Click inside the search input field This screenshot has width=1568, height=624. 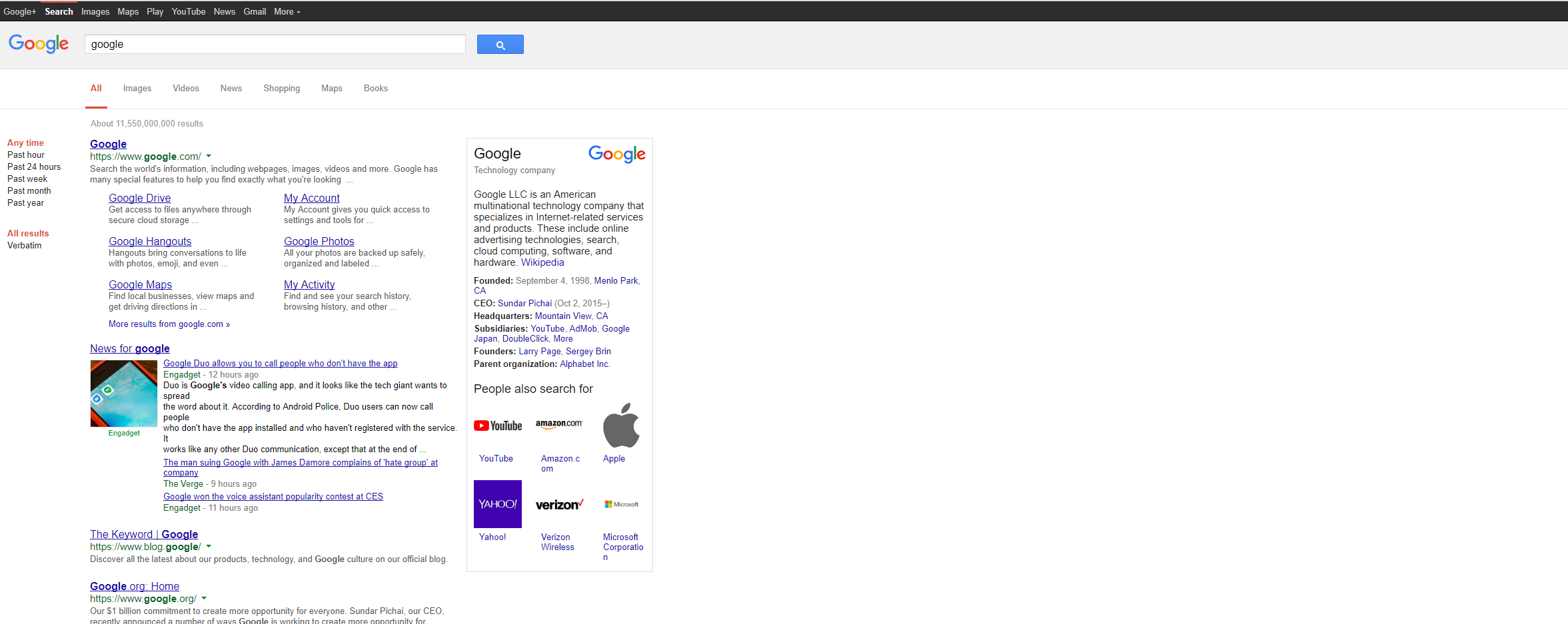(x=275, y=44)
